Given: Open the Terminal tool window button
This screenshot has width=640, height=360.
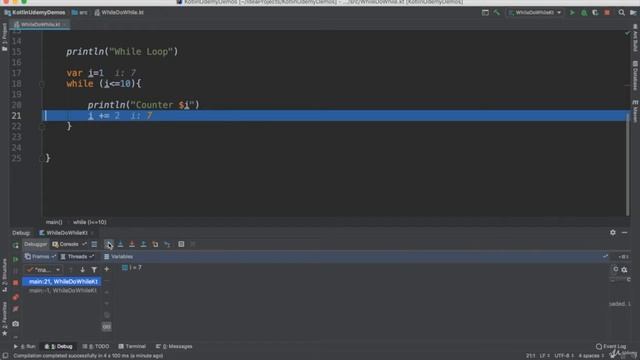Looking at the screenshot, I should (132, 347).
